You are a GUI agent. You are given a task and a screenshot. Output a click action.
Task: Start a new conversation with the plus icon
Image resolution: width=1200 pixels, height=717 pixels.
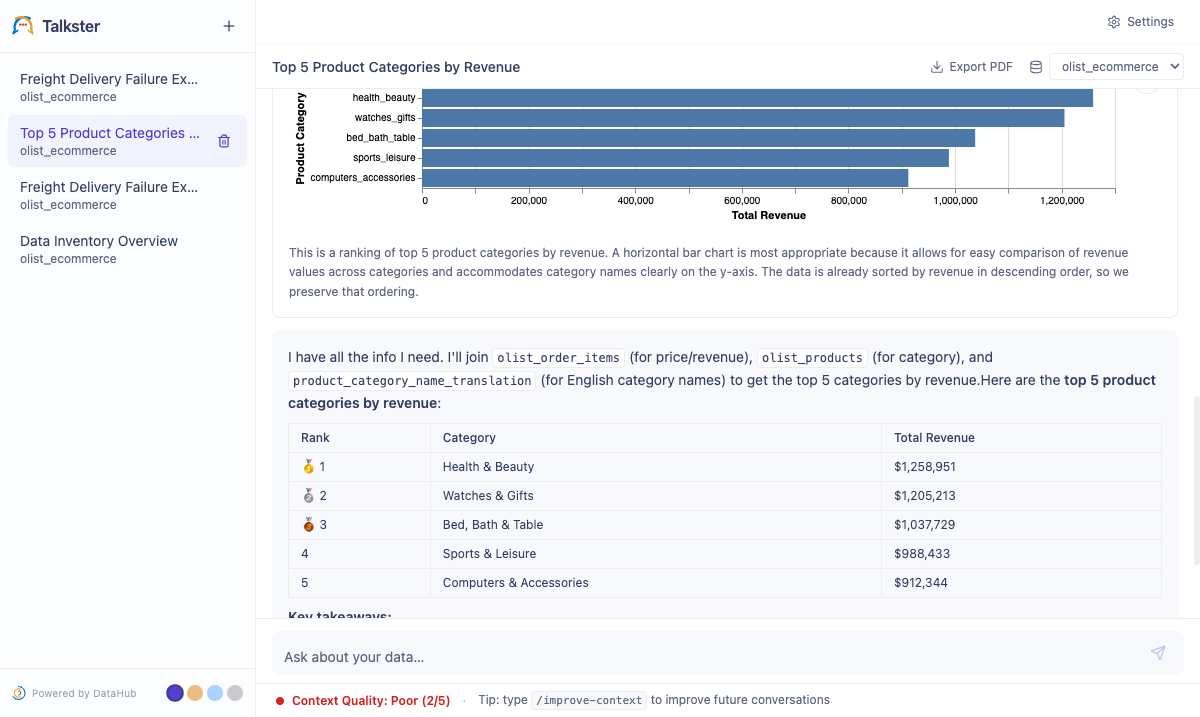point(229,26)
